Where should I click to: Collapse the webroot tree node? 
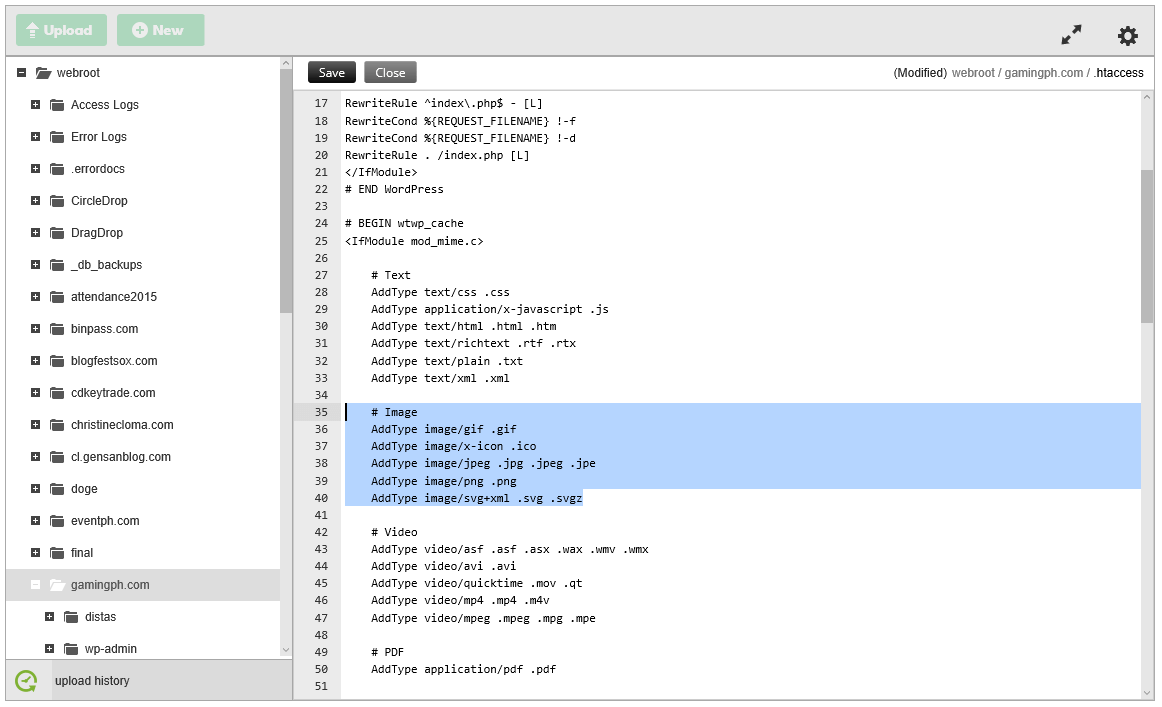click(21, 73)
